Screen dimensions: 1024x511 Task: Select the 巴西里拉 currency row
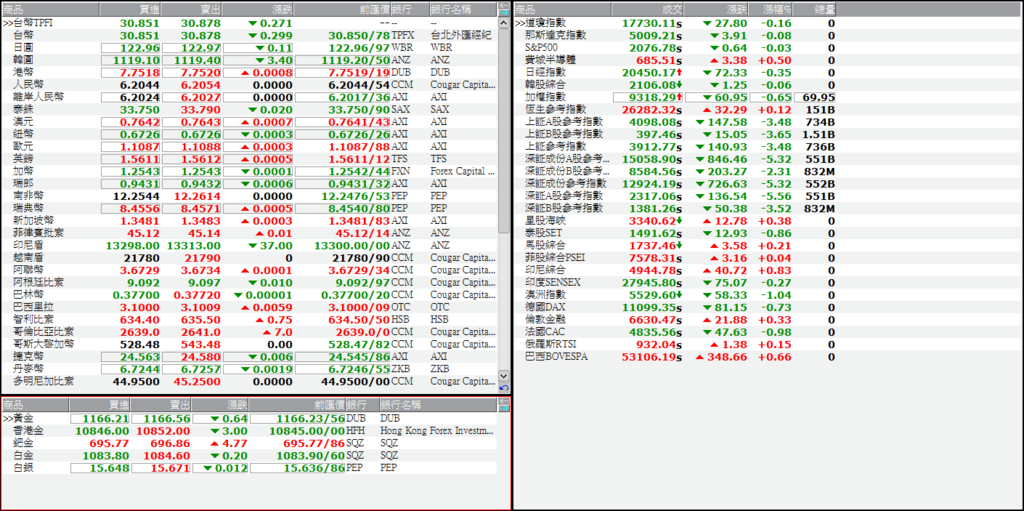pos(249,307)
